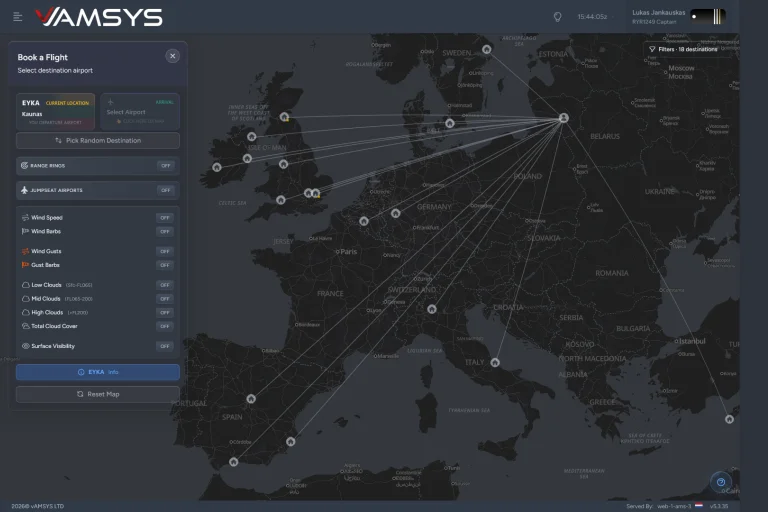Viewport: 768px width, 512px height.
Task: Click the Served By web-1-ams-3 text
Action: (658, 506)
